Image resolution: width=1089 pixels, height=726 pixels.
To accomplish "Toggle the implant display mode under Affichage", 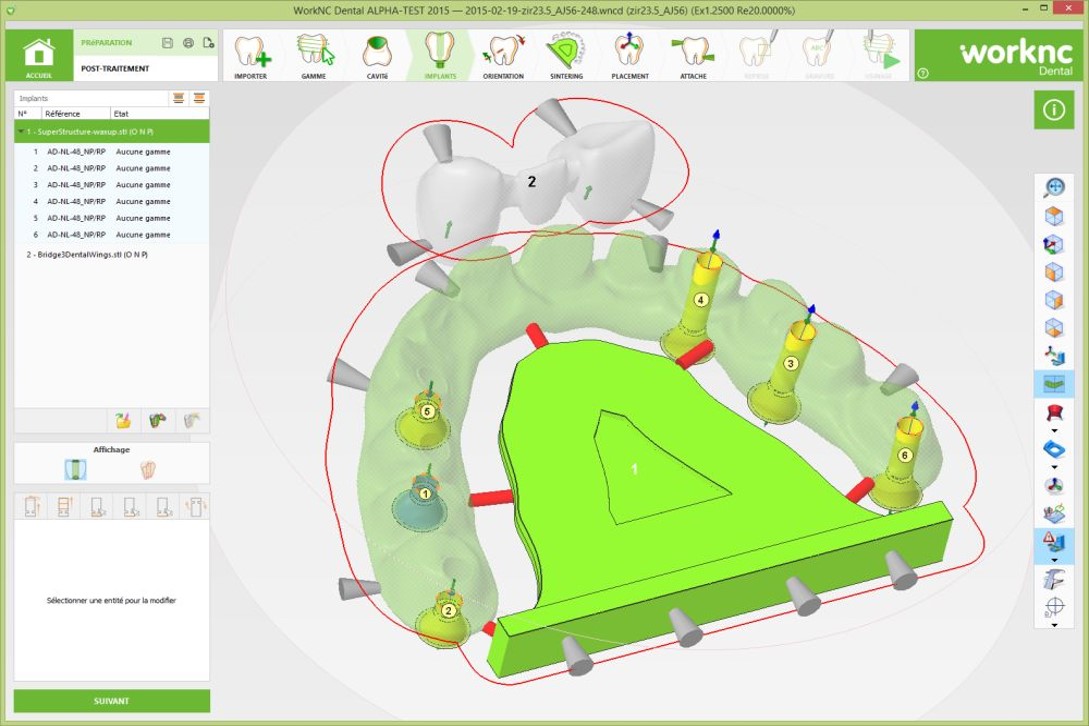I will coord(74,468).
